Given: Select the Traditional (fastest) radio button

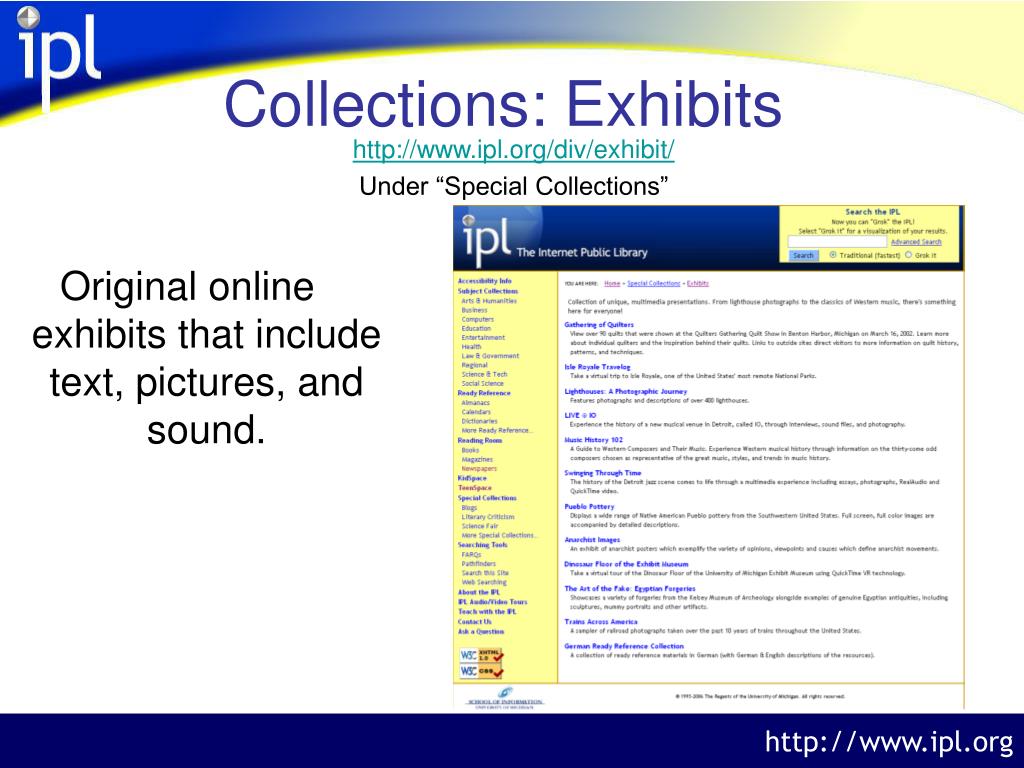Looking at the screenshot, I should pos(833,255).
